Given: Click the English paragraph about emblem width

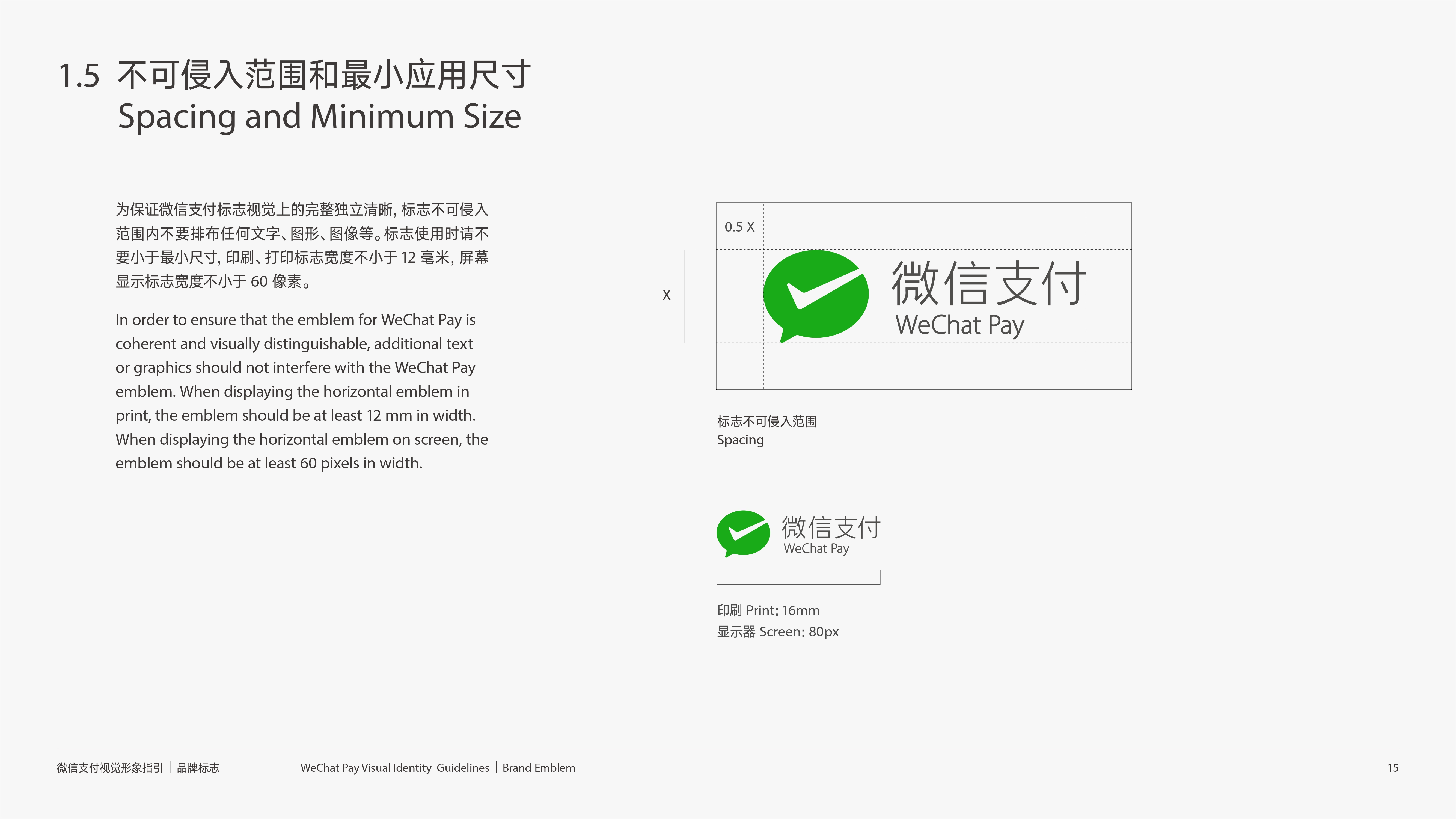Looking at the screenshot, I should (x=302, y=391).
